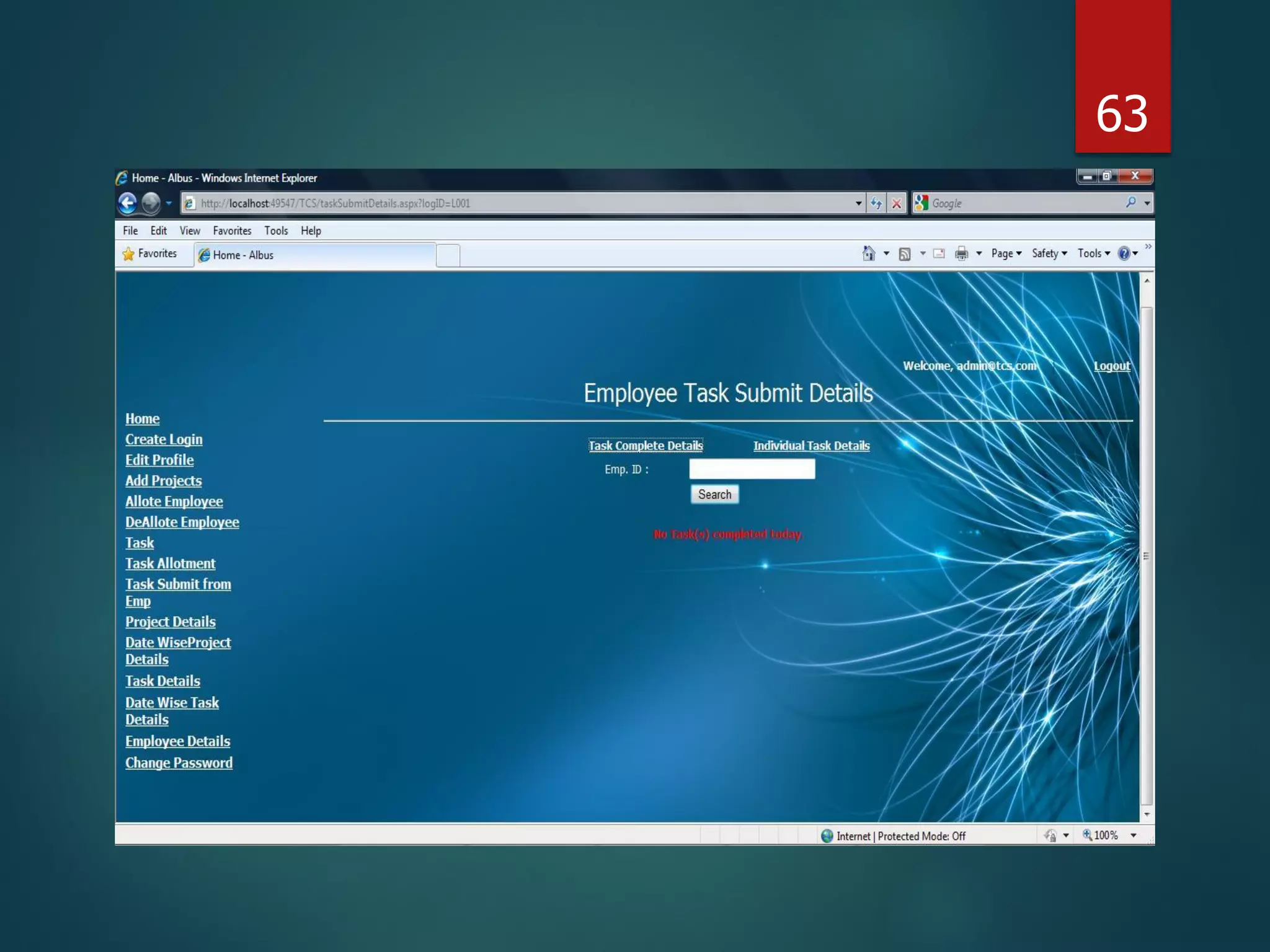Open the Page dropdown menu
Screen dimensions: 1270x952
1006,253
